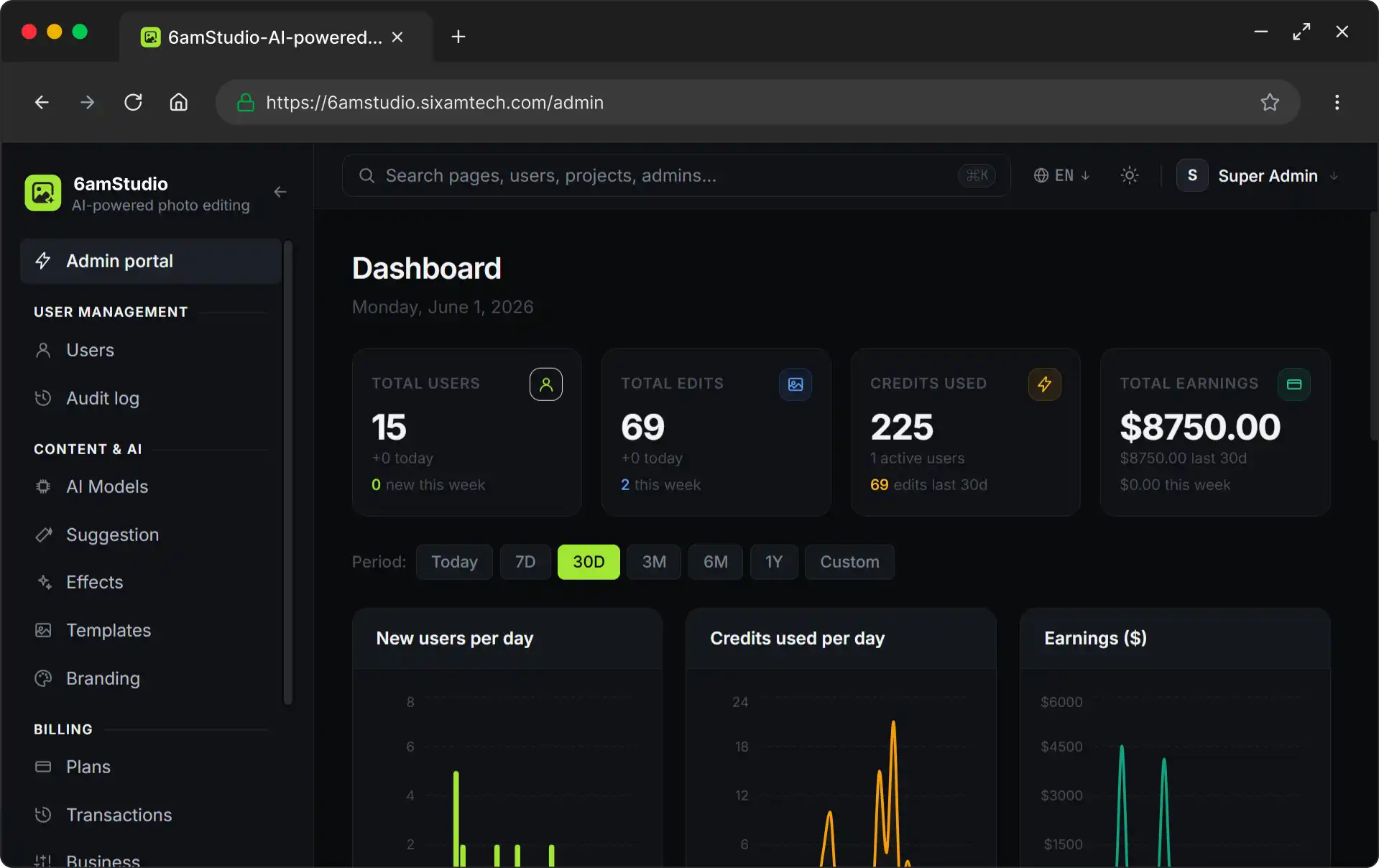Navigate to AI Models
This screenshot has height=868, width=1379.
point(151,486)
